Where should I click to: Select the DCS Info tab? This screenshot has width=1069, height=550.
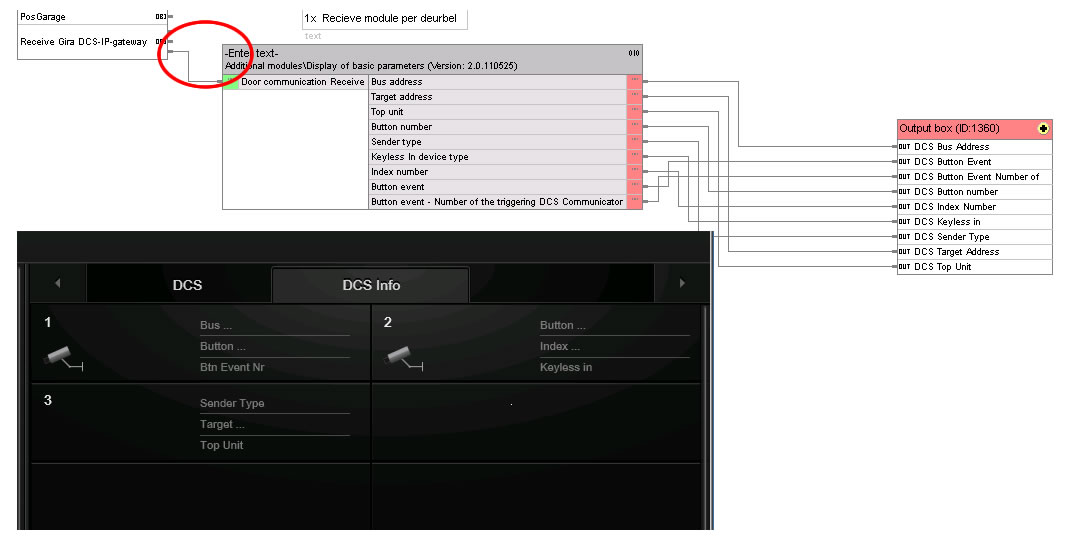(371, 285)
